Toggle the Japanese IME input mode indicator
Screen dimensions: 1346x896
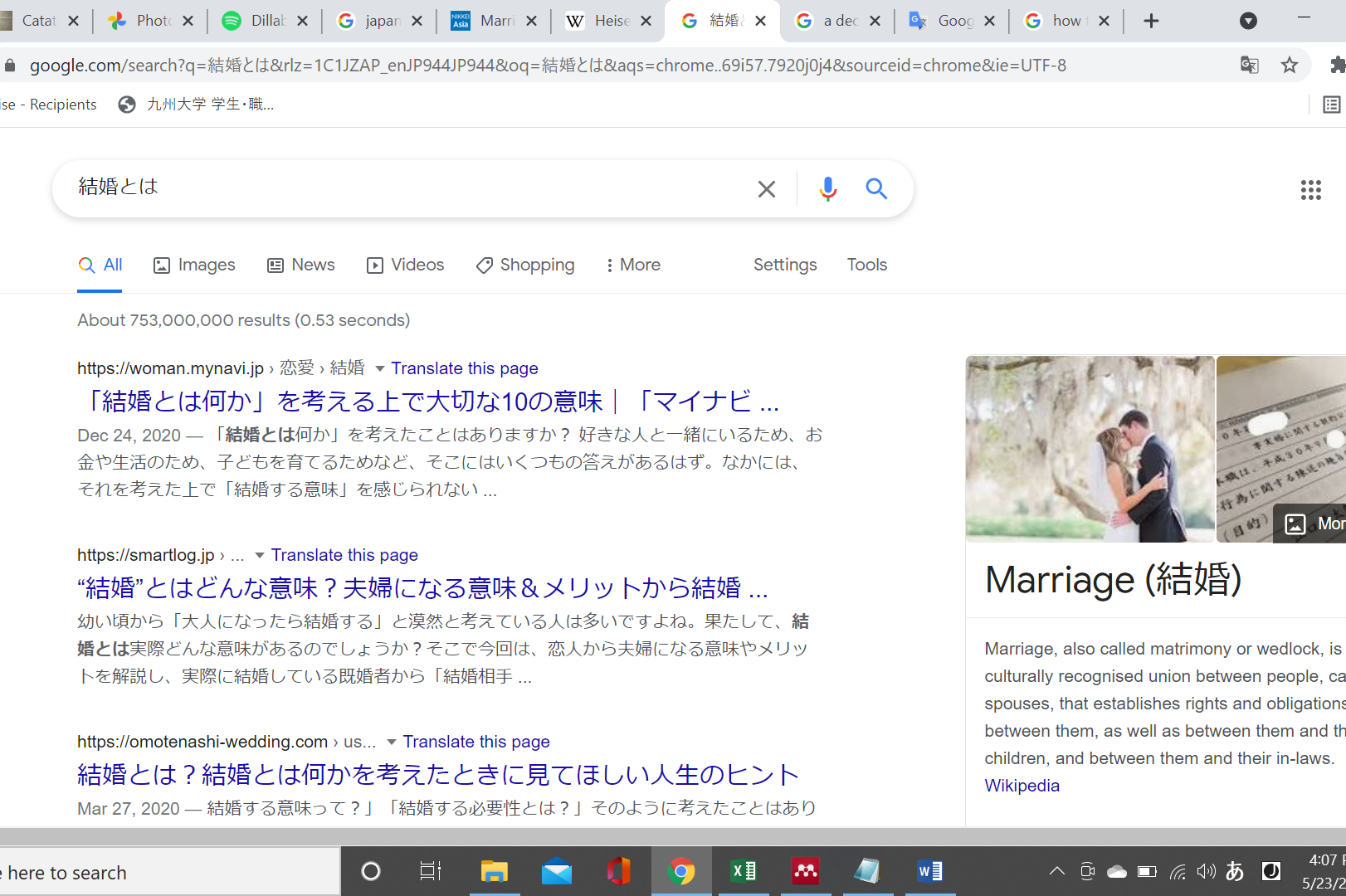pyautogui.click(x=1235, y=871)
